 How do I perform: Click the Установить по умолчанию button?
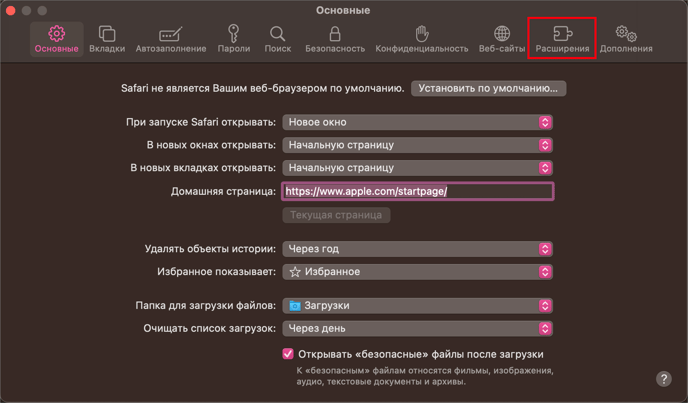pos(488,88)
